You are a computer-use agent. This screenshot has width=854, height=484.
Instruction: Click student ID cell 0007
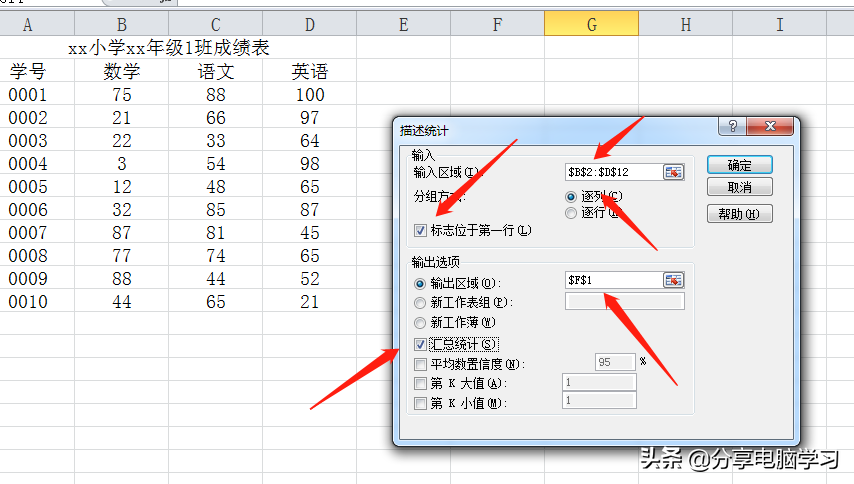point(28,232)
